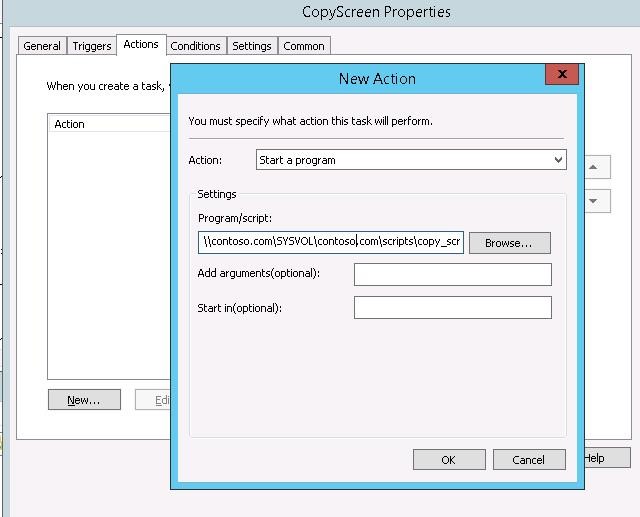Click the Action column header
The height and width of the screenshot is (517, 640).
point(110,124)
